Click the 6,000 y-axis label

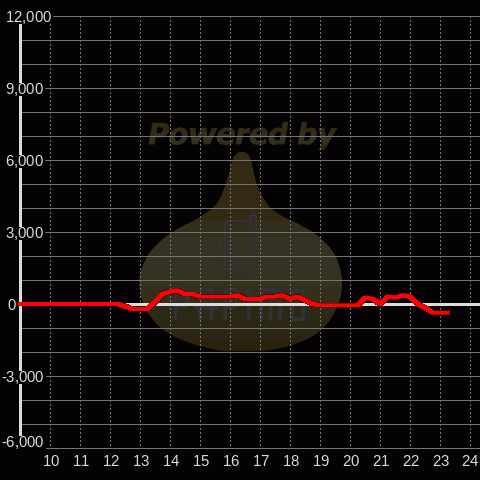point(25,161)
